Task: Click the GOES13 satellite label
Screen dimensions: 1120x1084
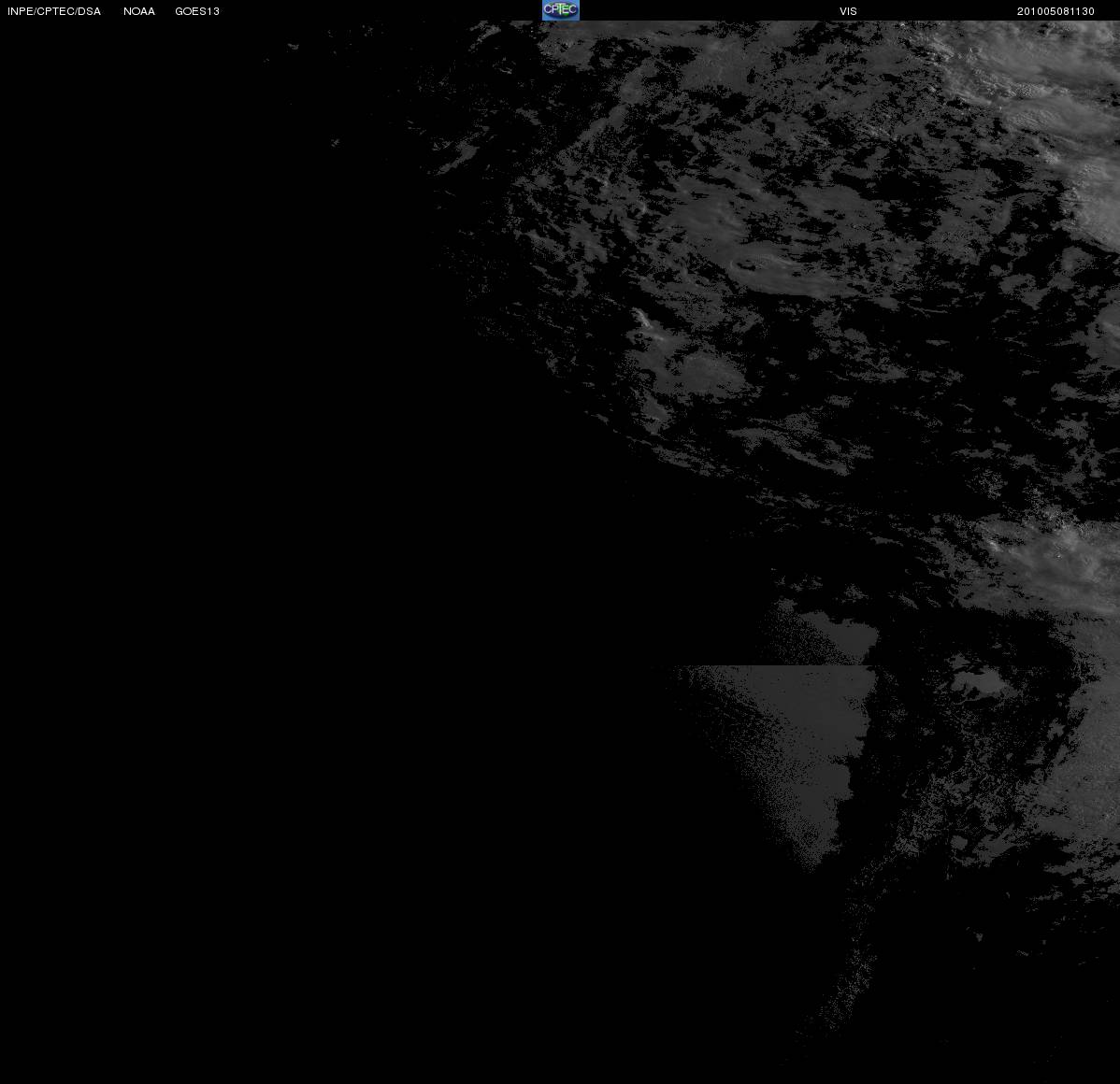Action: 197,11
